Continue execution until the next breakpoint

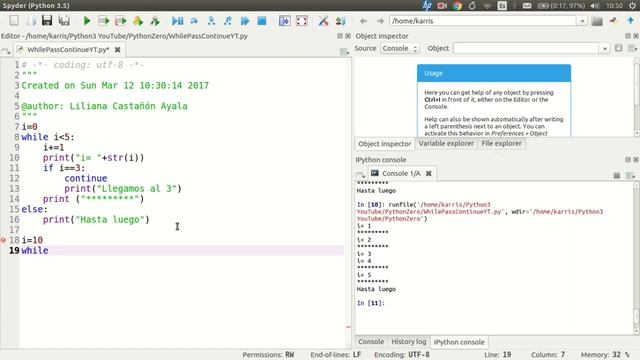tap(245, 21)
